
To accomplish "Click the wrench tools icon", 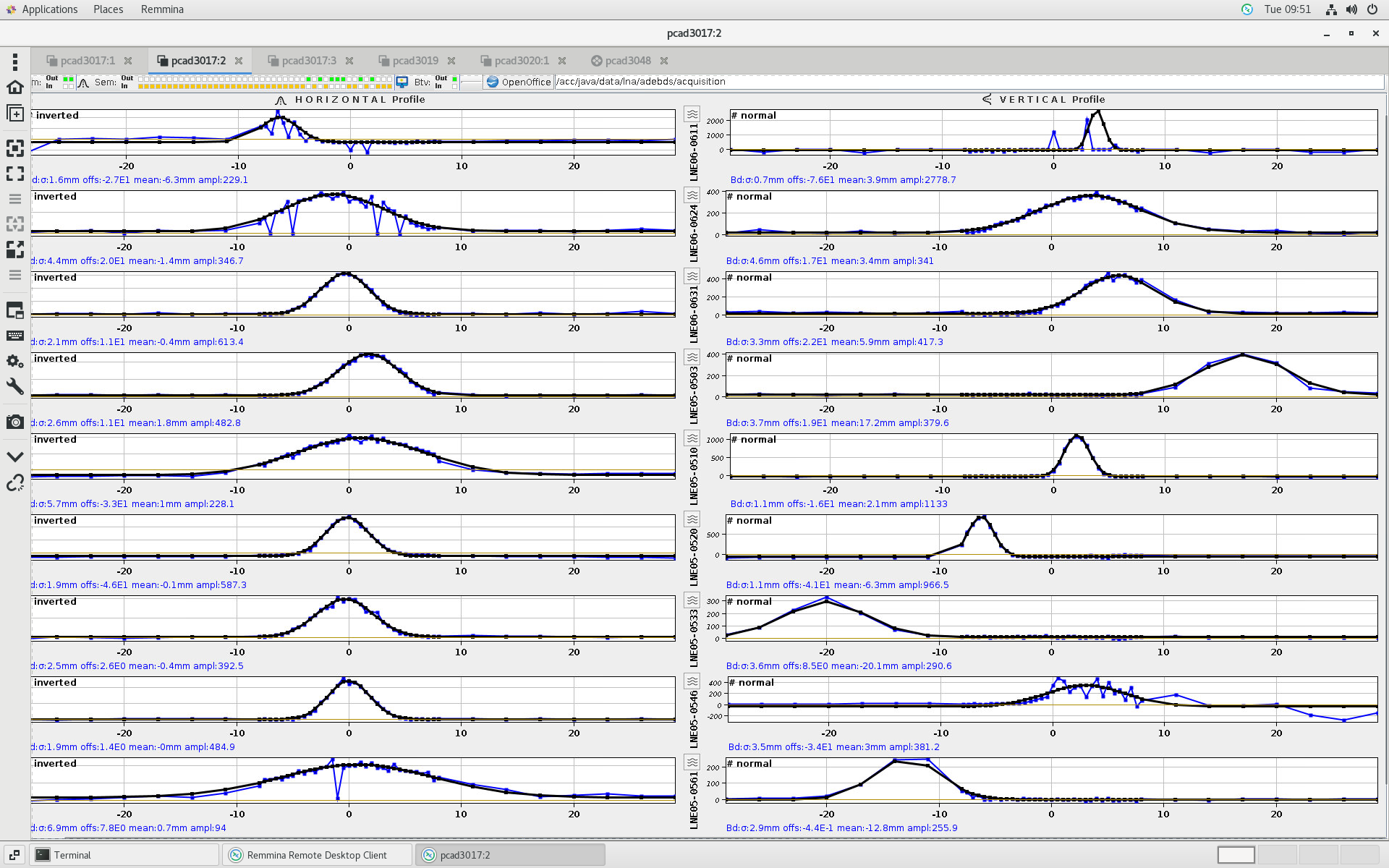I will (14, 386).
